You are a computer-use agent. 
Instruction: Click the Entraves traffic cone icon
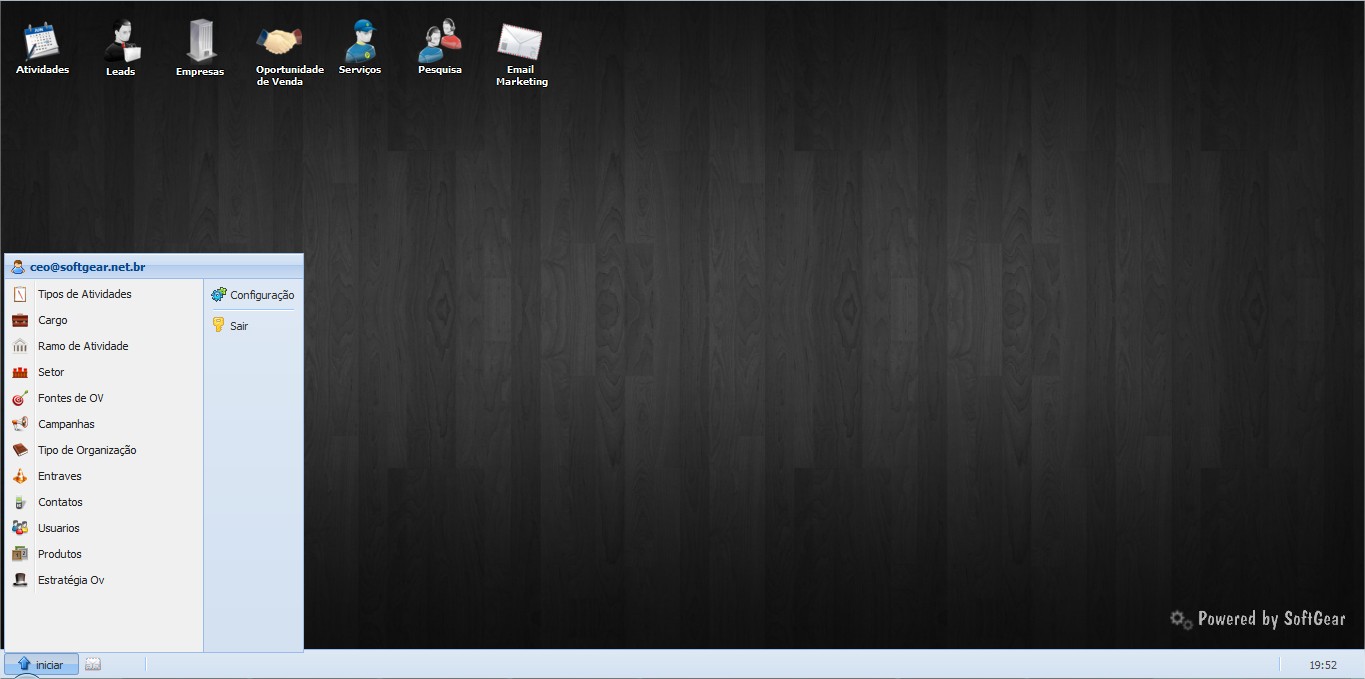(x=20, y=476)
